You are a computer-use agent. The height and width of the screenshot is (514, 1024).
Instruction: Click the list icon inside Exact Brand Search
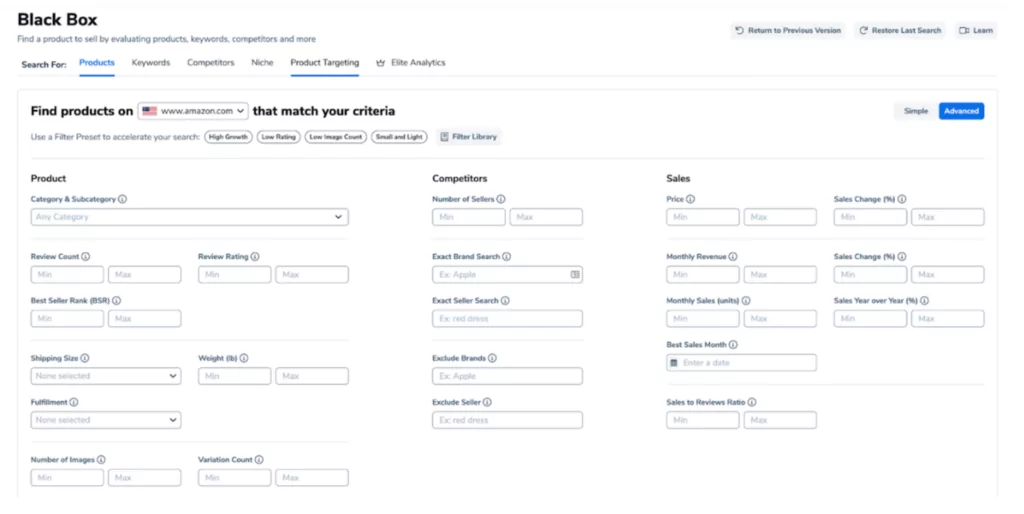pos(575,274)
